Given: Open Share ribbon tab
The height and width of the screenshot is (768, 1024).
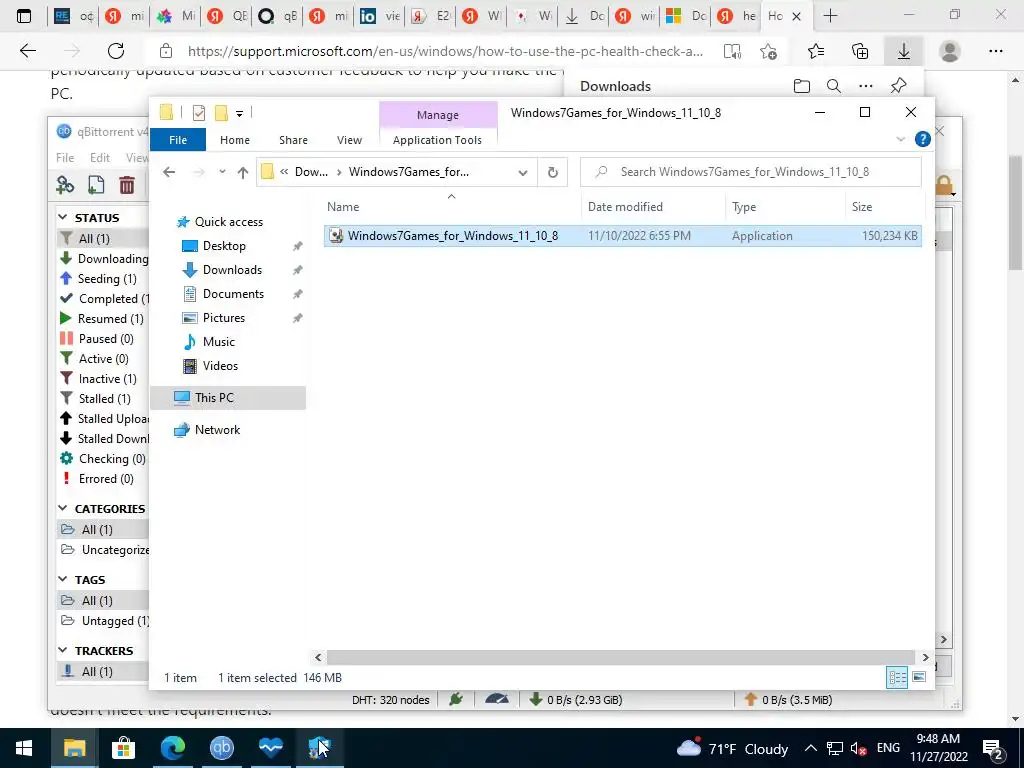Looking at the screenshot, I should [293, 140].
